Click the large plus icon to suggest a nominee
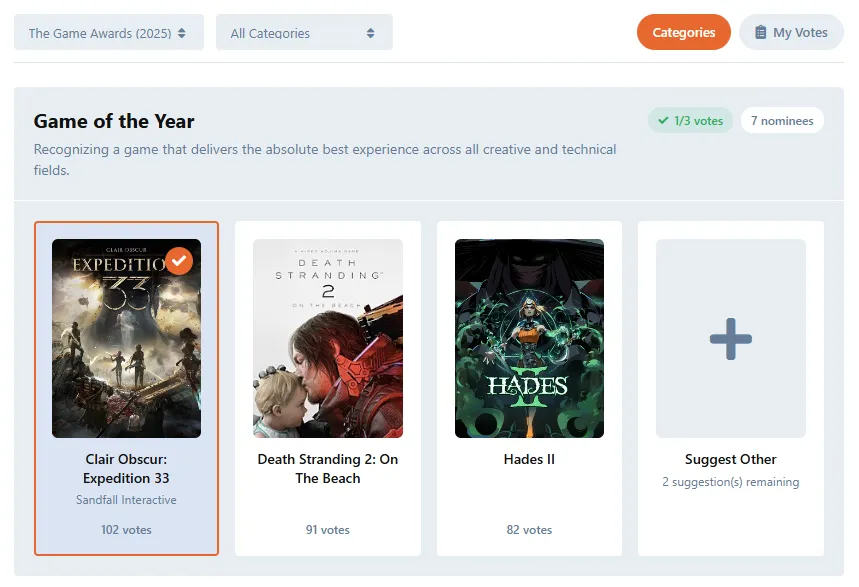 coord(731,339)
